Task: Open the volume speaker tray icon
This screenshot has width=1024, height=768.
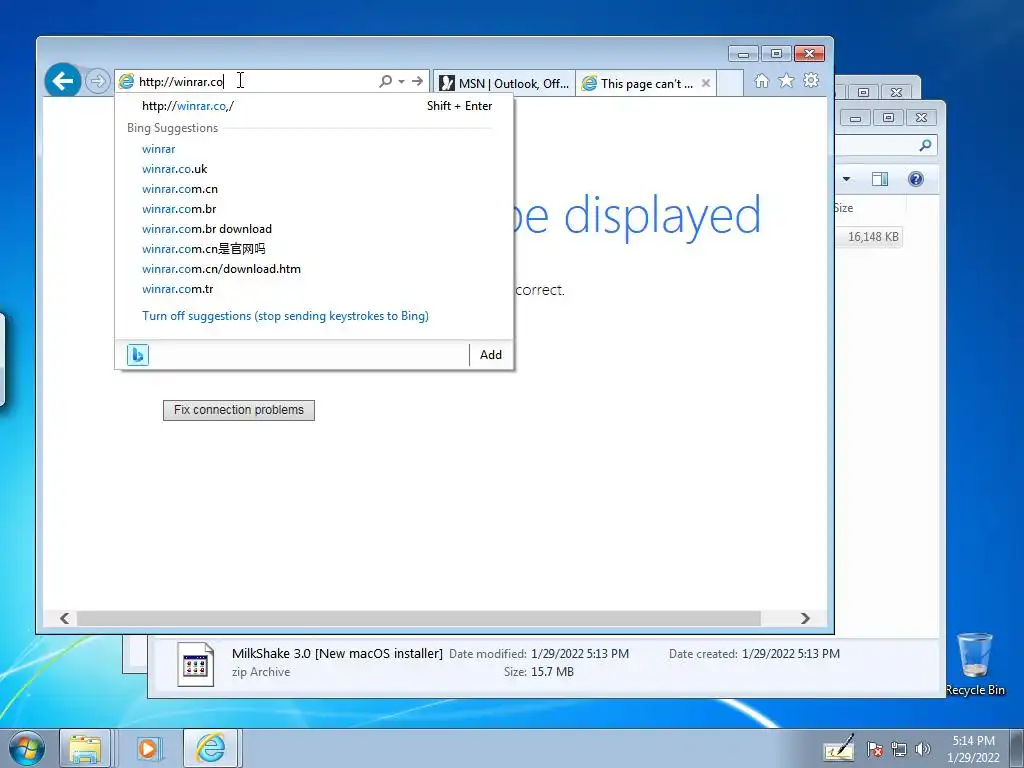Action: (922, 749)
